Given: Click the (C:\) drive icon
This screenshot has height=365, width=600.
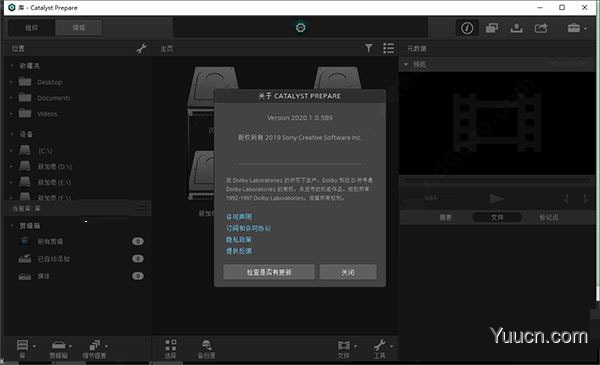Looking at the screenshot, I should (x=25, y=150).
